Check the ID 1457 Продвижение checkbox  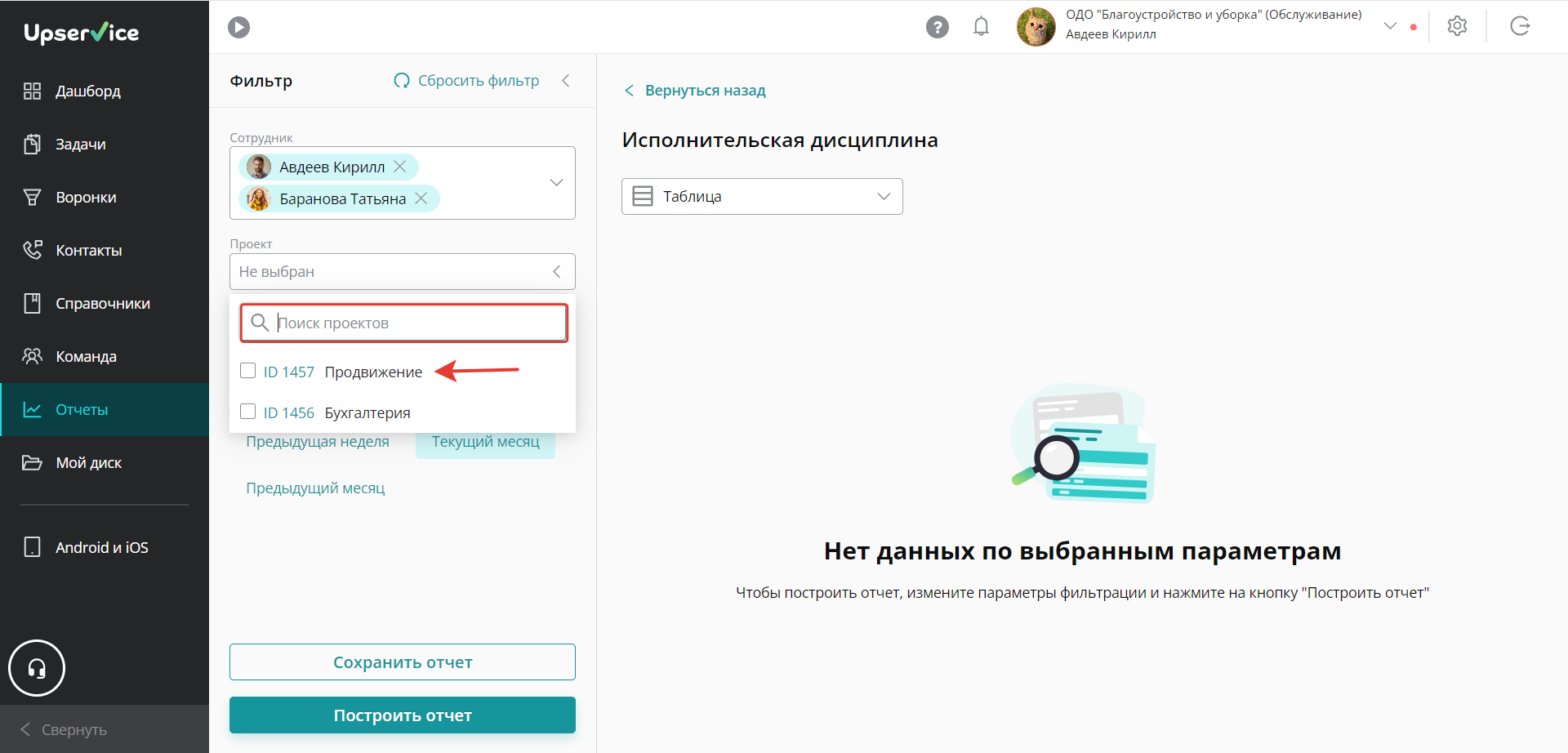pyautogui.click(x=248, y=371)
